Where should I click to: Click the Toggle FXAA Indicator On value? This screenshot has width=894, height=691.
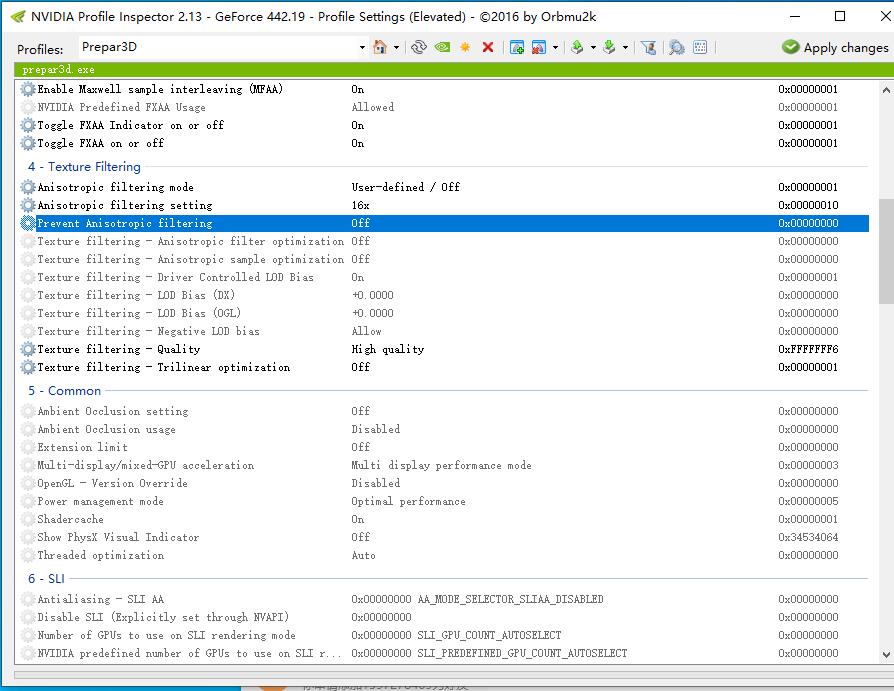click(358, 125)
